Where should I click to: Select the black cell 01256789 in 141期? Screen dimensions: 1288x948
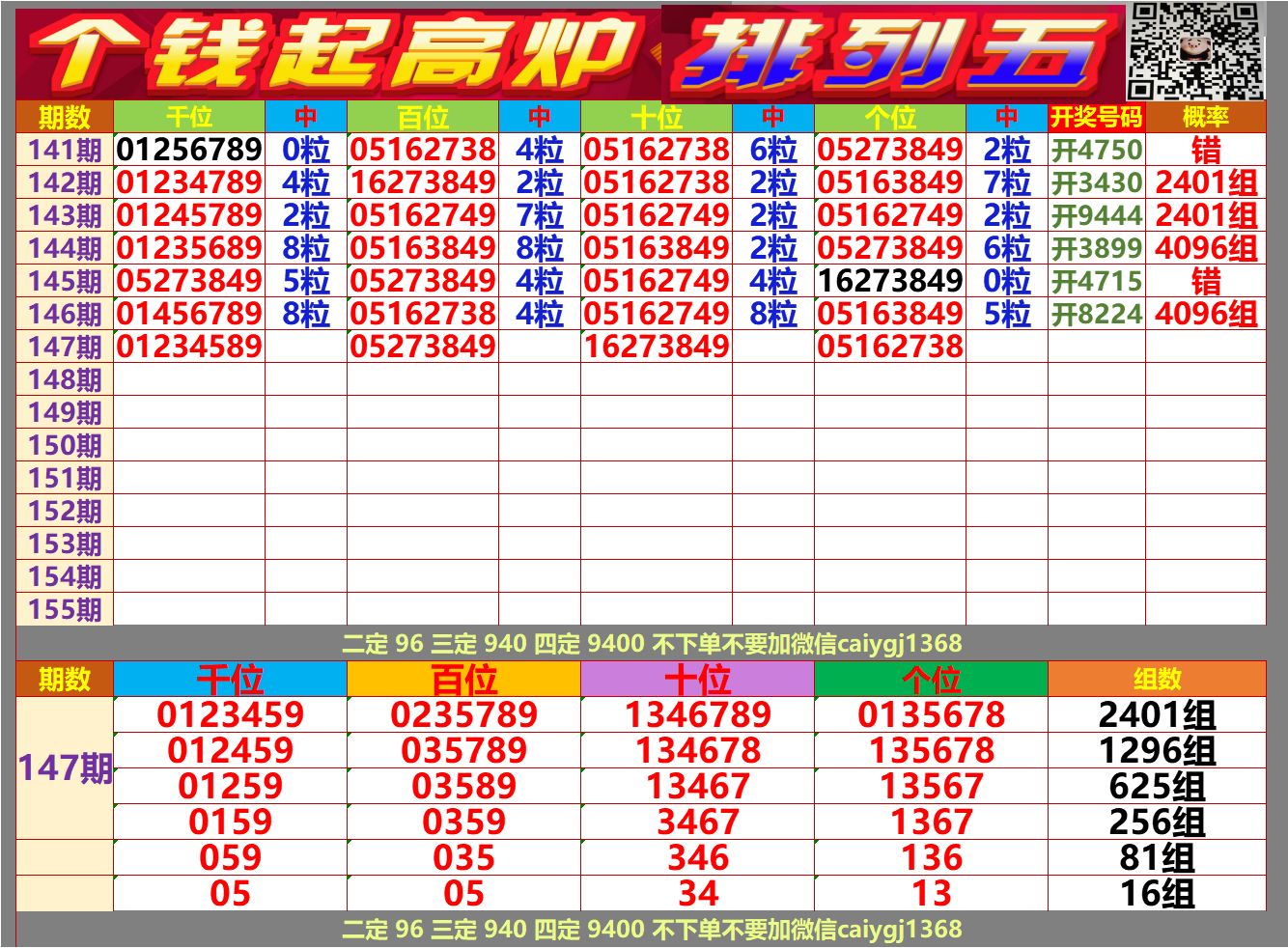coord(189,150)
